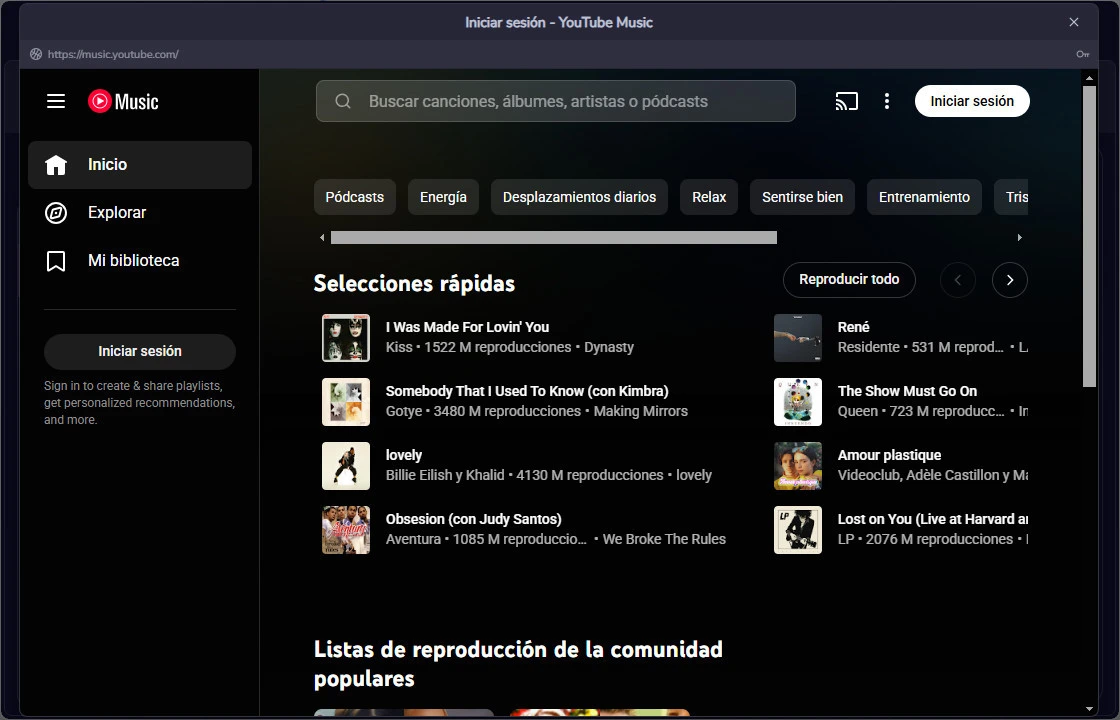
Task: Open Mi biblioteca bookmark icon
Action: (x=56, y=260)
